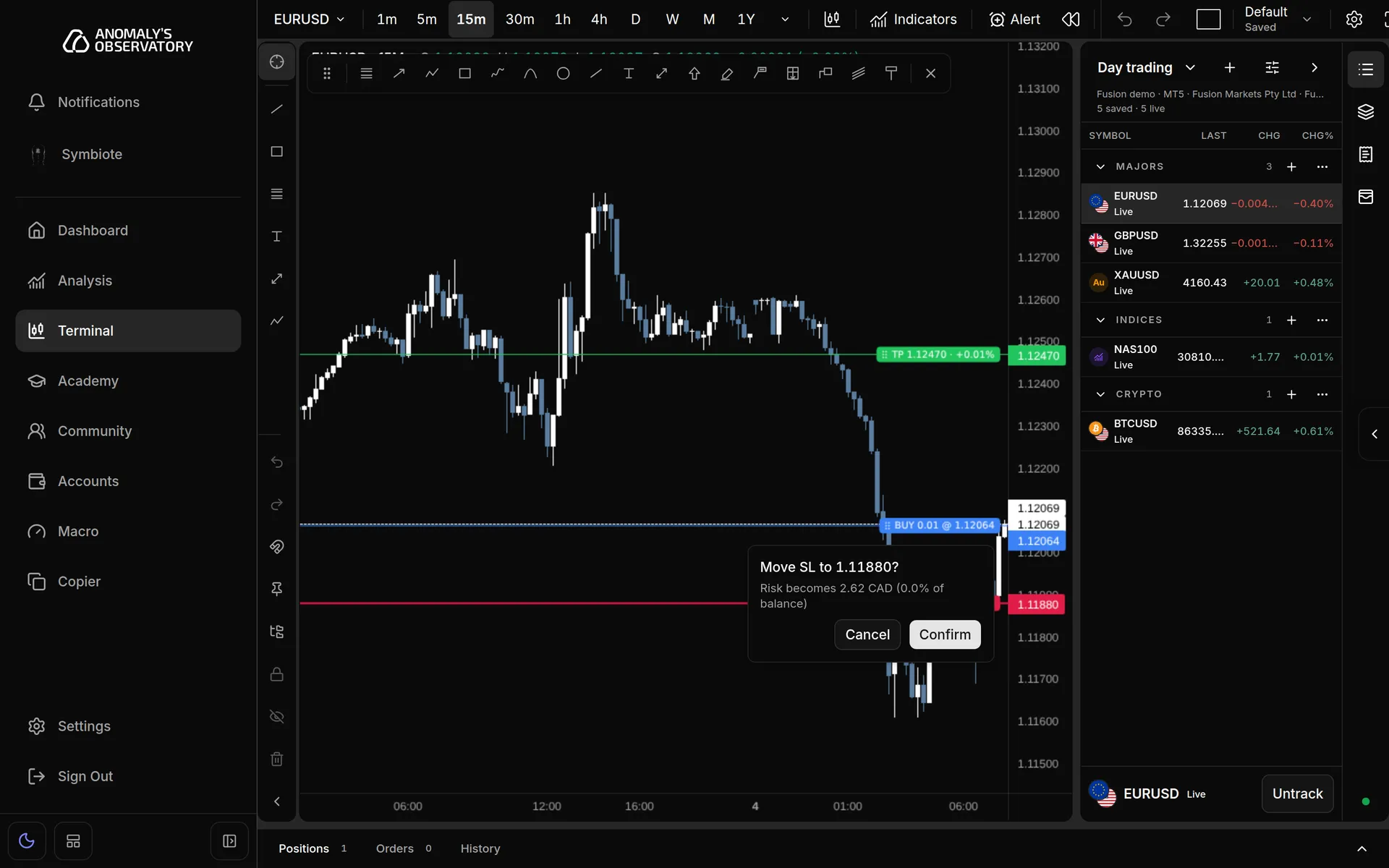Viewport: 1389px width, 868px height.
Task: Select the XAUUSD watchlist row
Action: 1211,283
